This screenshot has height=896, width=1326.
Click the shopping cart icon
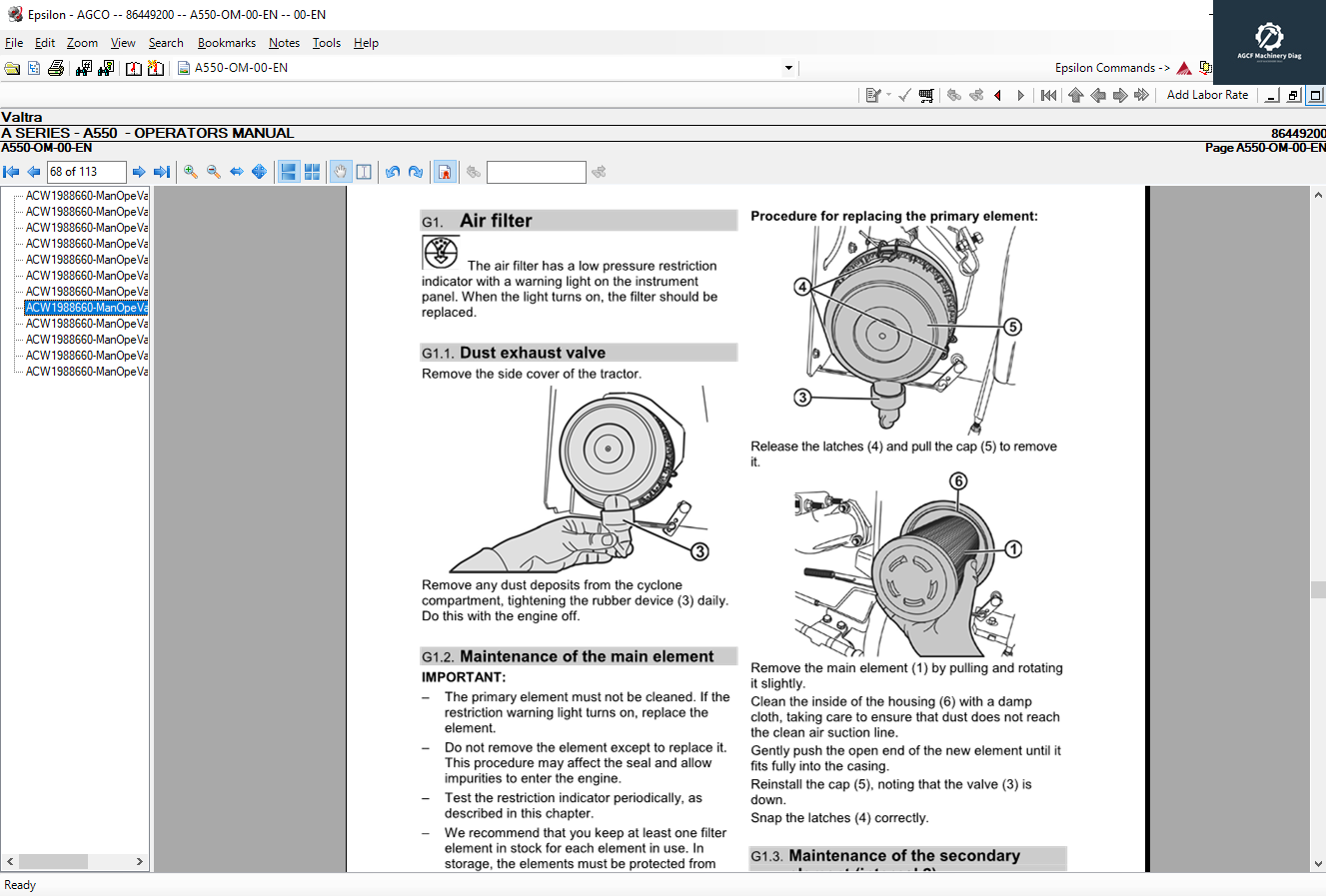tap(926, 95)
